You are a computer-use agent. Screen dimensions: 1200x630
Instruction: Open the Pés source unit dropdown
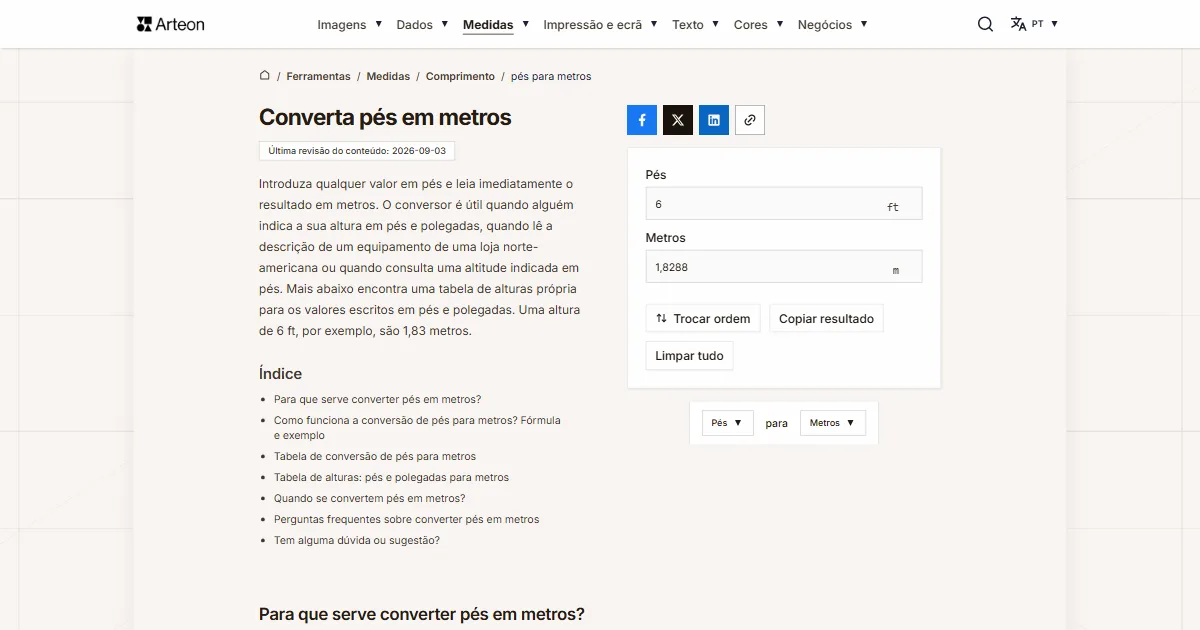point(728,423)
